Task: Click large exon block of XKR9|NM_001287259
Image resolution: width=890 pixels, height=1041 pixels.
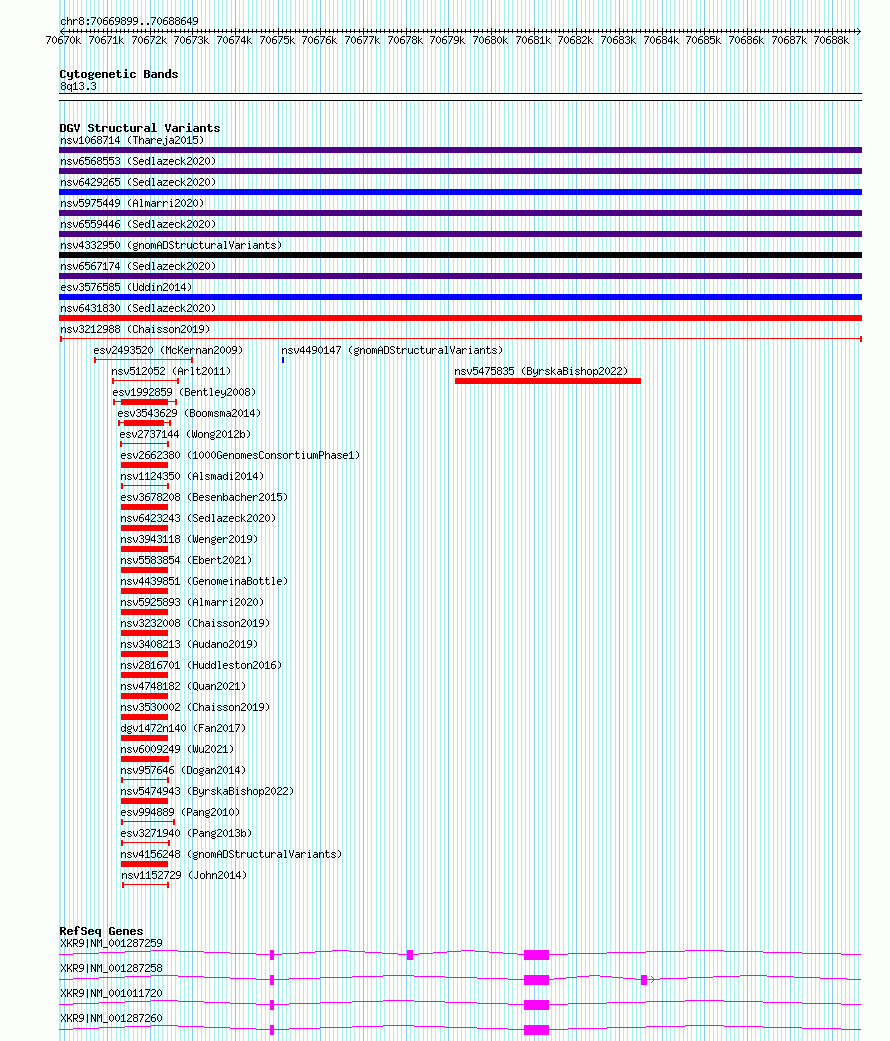Action: 536,955
